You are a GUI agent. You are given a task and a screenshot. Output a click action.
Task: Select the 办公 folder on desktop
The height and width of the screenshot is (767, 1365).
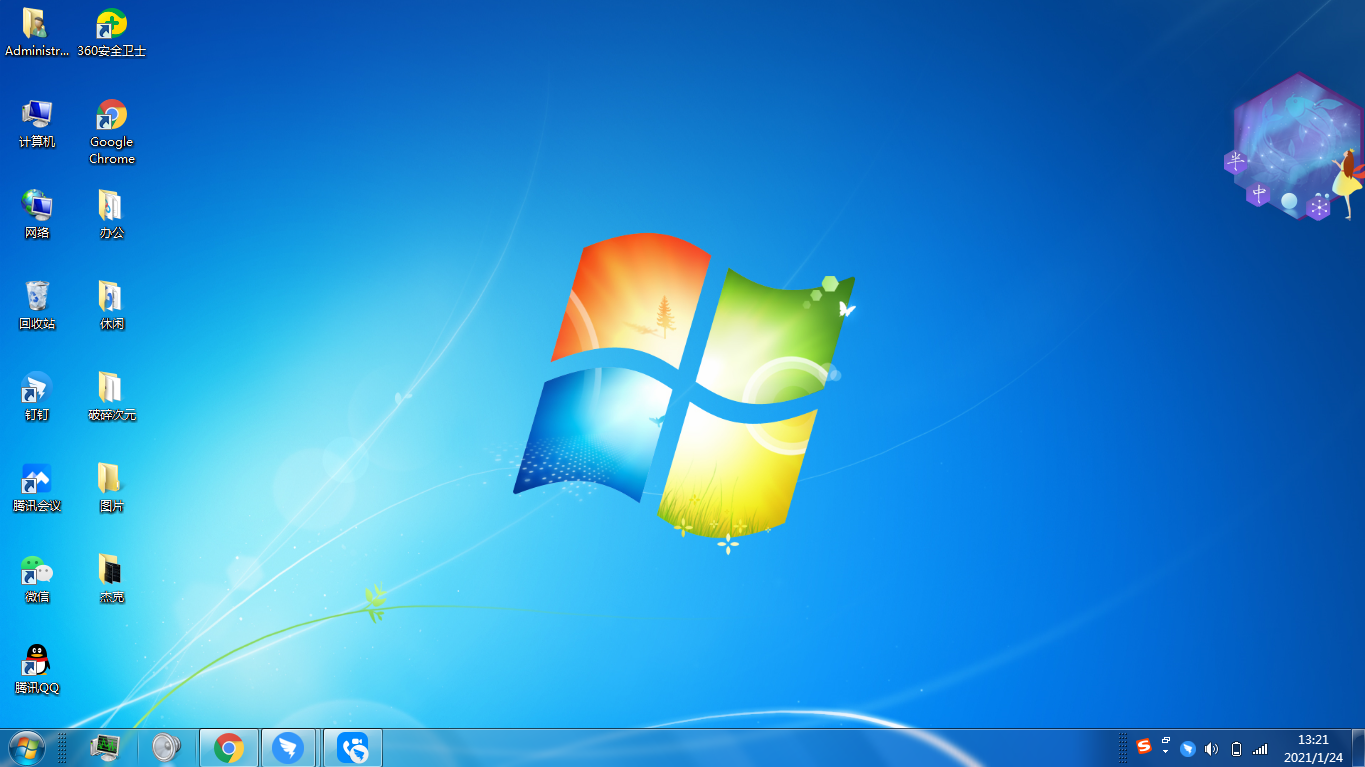(112, 214)
